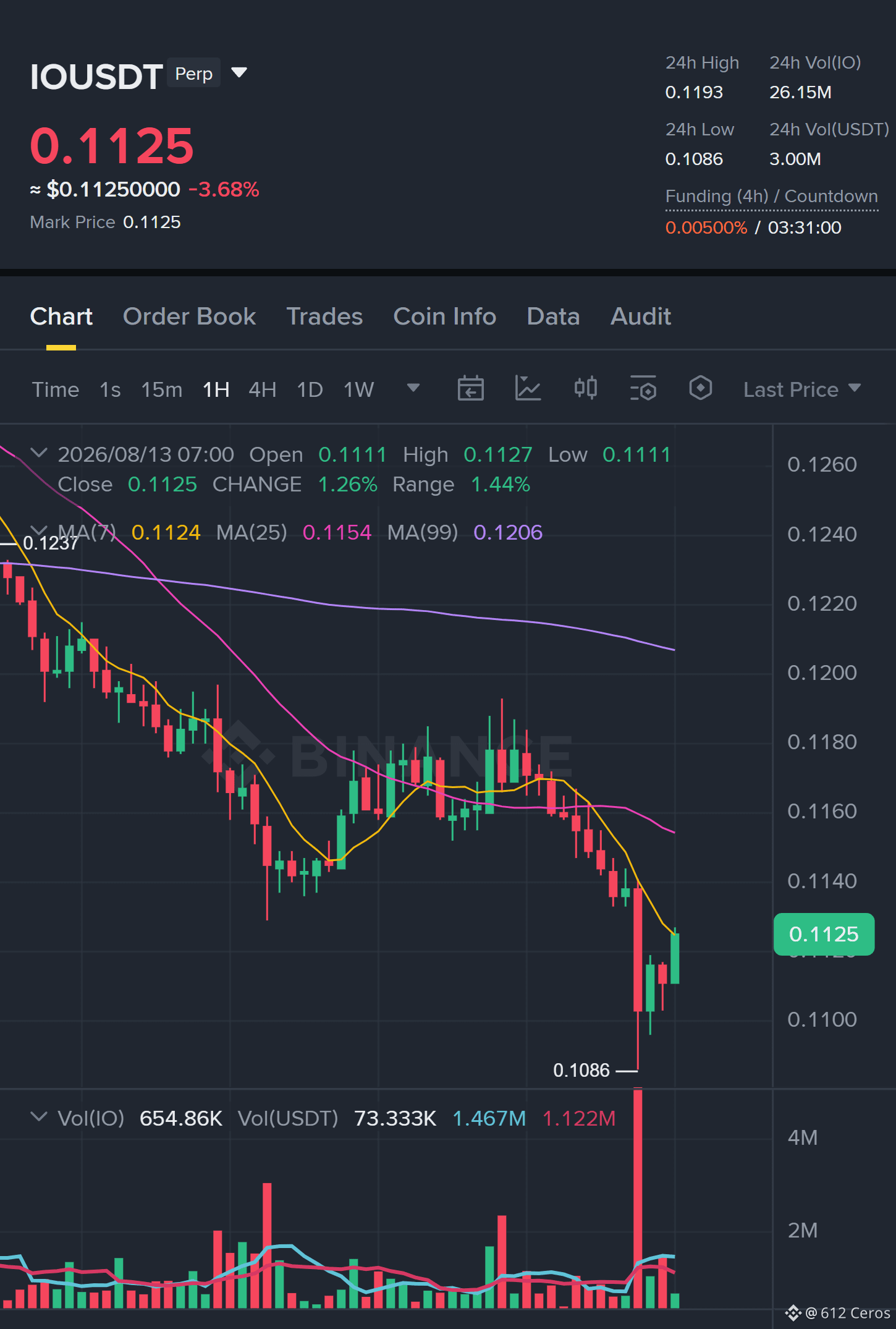
Task: Switch to the Chart tab
Action: [x=61, y=316]
